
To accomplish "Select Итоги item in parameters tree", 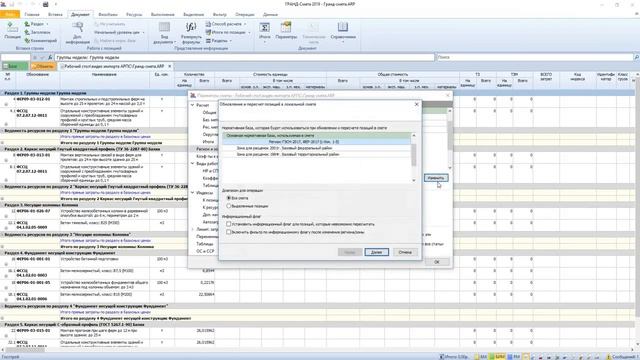I will point(208,142).
